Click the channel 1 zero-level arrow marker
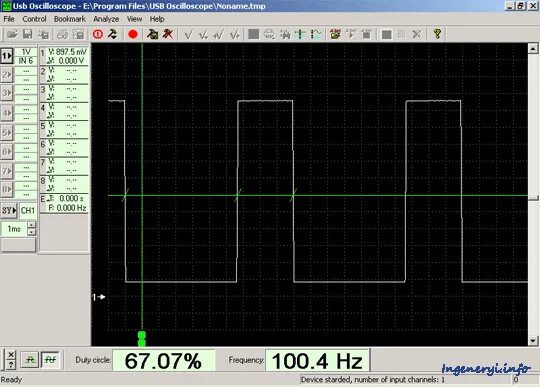Image resolution: width=540 pixels, height=387 pixels. [98, 297]
